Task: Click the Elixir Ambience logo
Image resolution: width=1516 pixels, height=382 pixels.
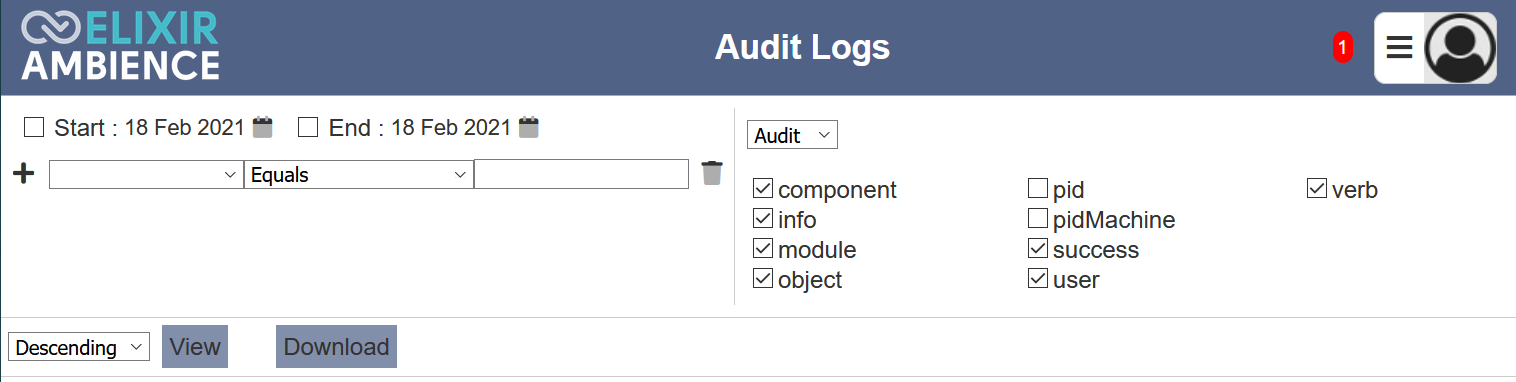Action: pos(120,47)
